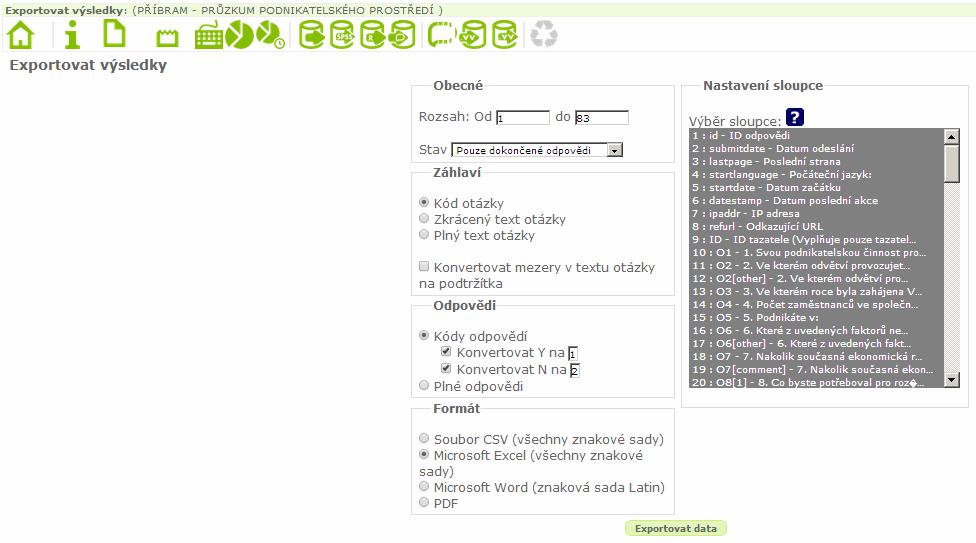Select column '13 : O3 - 3. Ve kterém roce'
Image resolution: width=976 pixels, height=543 pixels.
817,291
